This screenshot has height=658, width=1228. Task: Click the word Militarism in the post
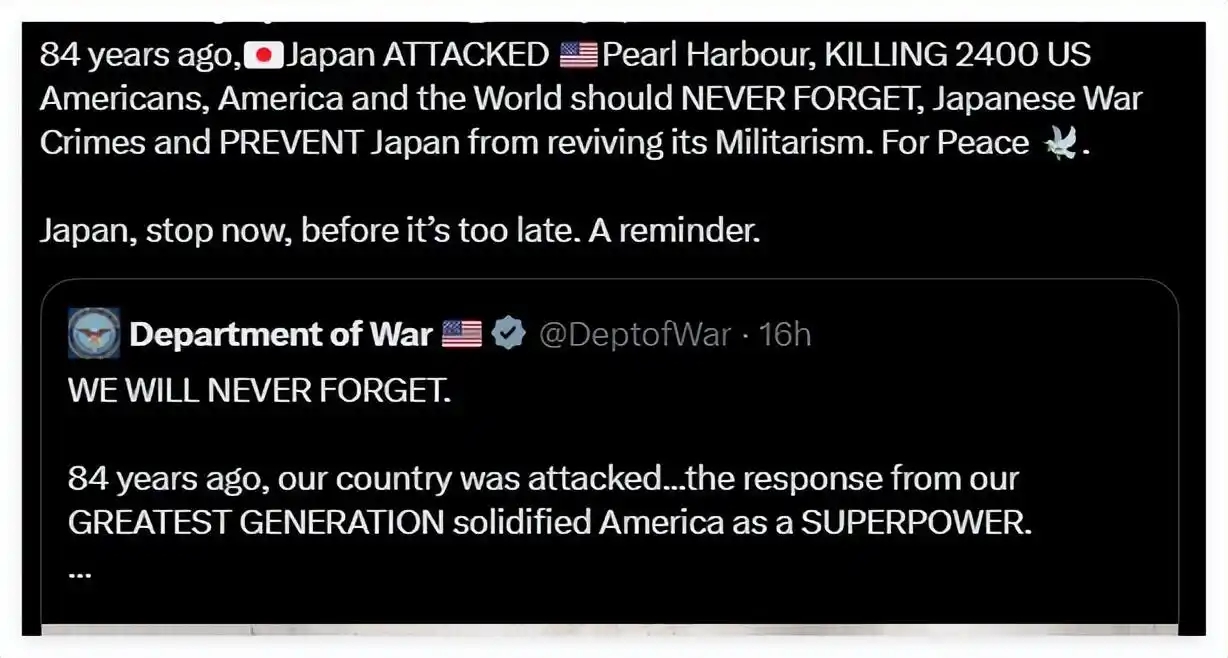coord(790,143)
